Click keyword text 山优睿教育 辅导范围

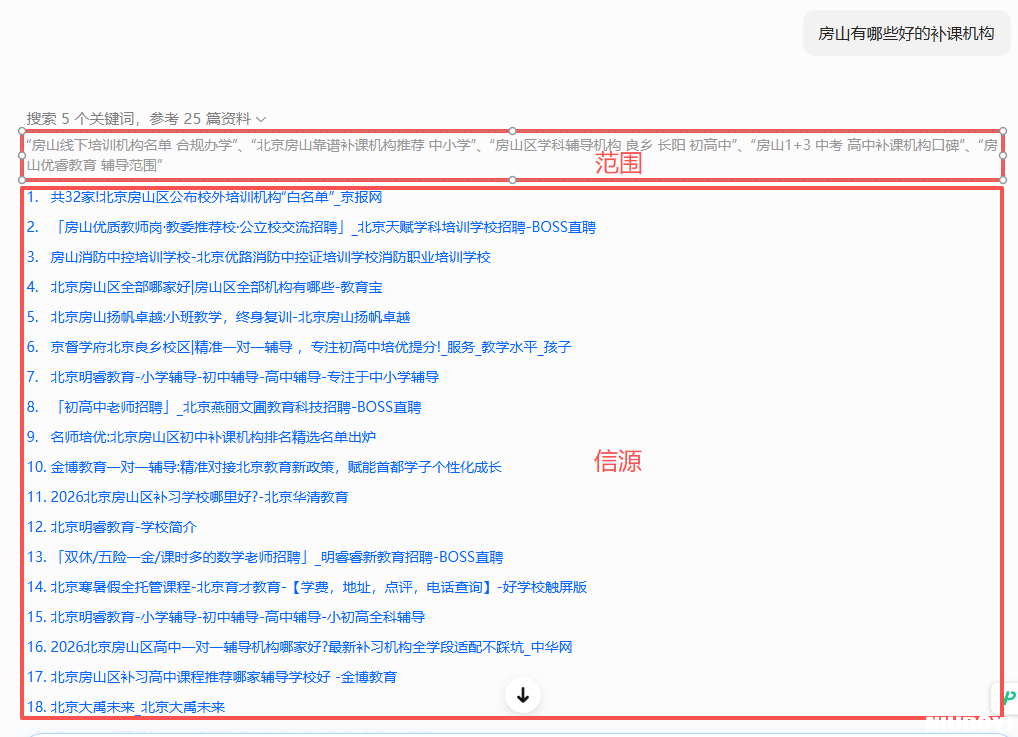92,165
